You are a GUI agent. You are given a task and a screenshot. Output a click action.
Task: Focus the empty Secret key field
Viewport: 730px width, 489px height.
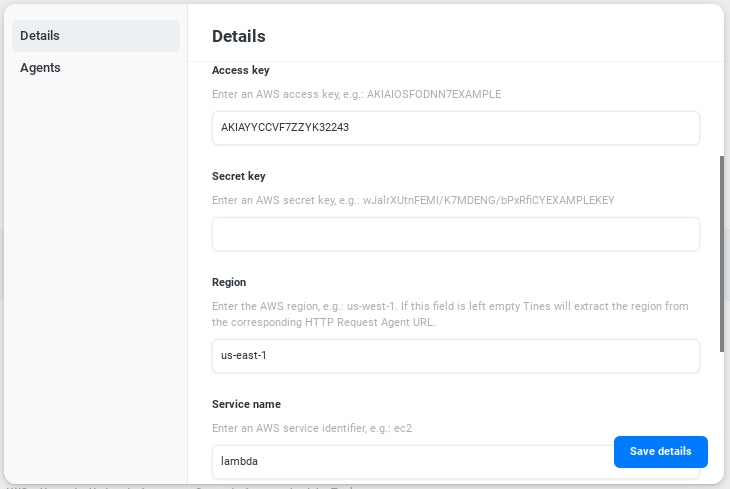pyautogui.click(x=455, y=234)
